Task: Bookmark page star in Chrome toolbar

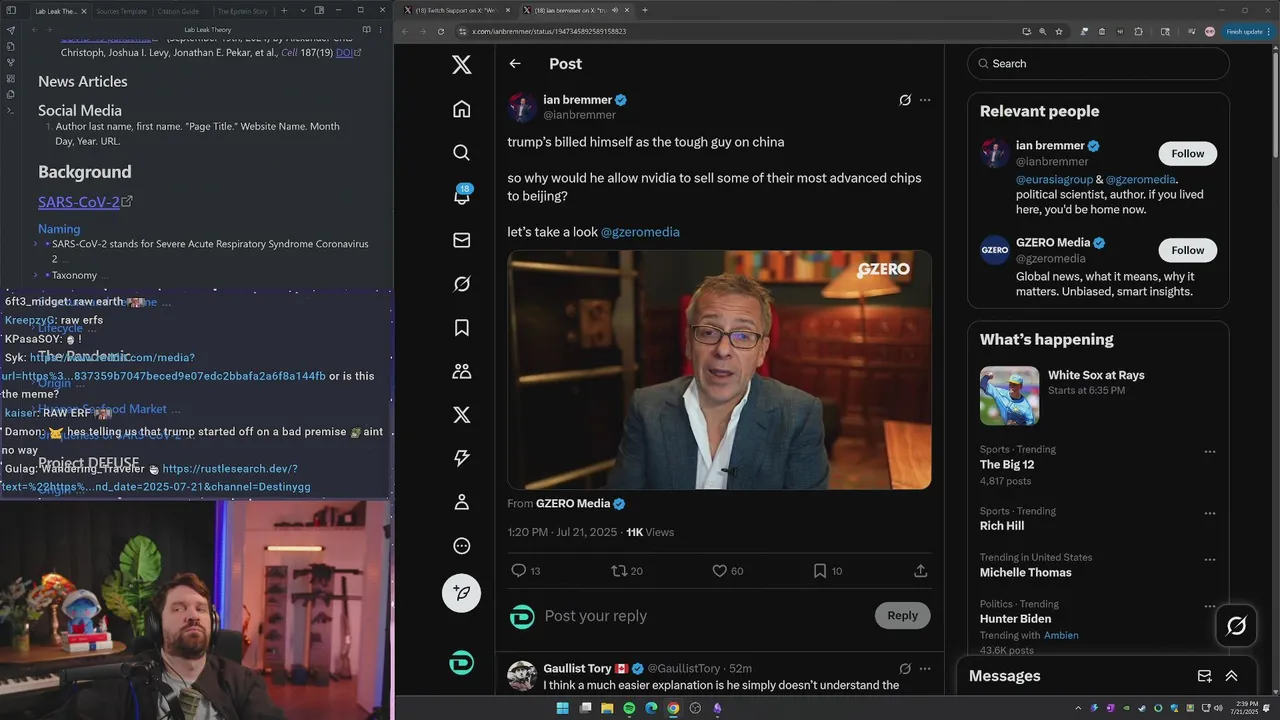Action: [x=1059, y=31]
